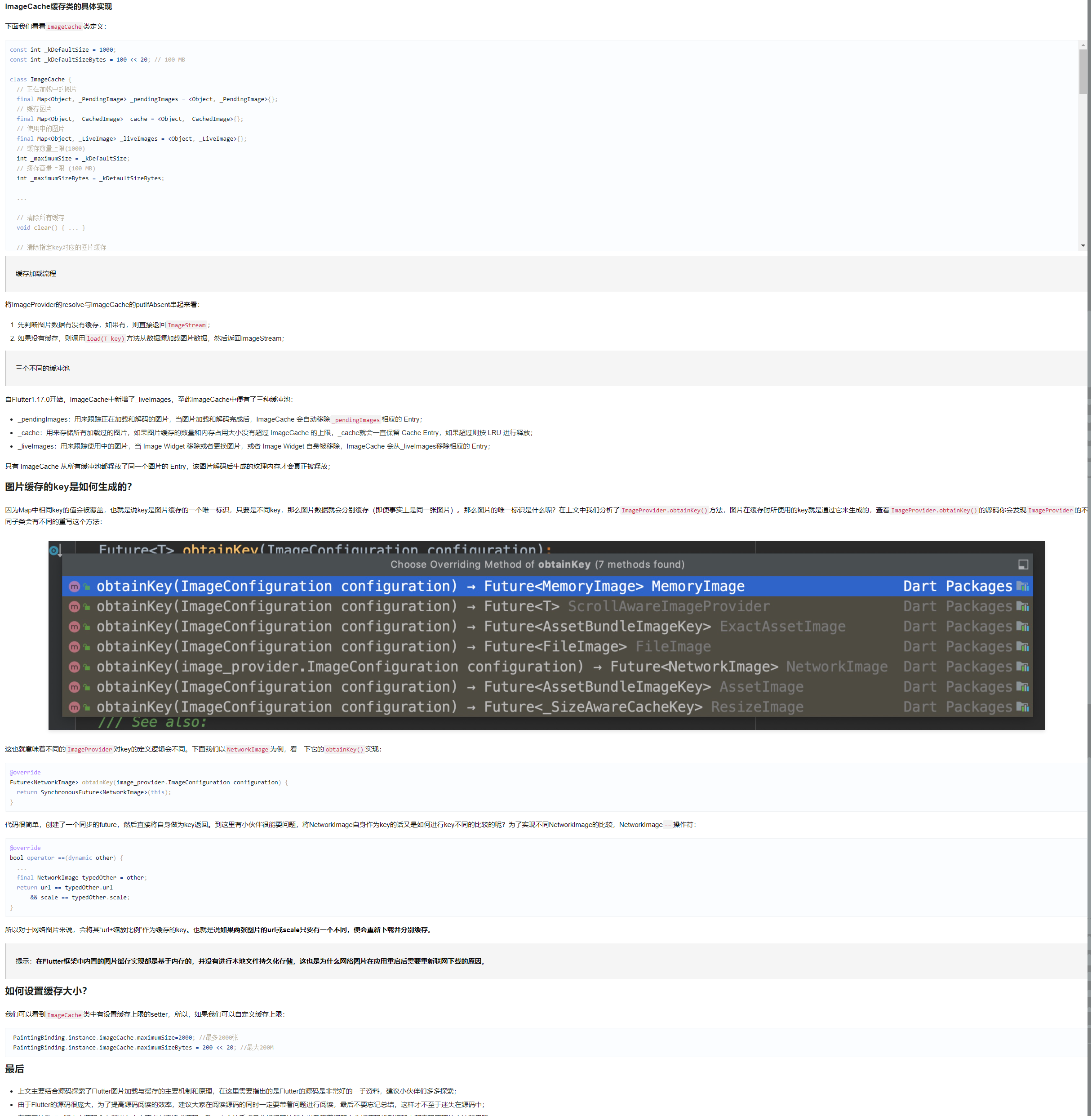
Task: Click the code block scroll-down arrow
Action: [x=1082, y=245]
